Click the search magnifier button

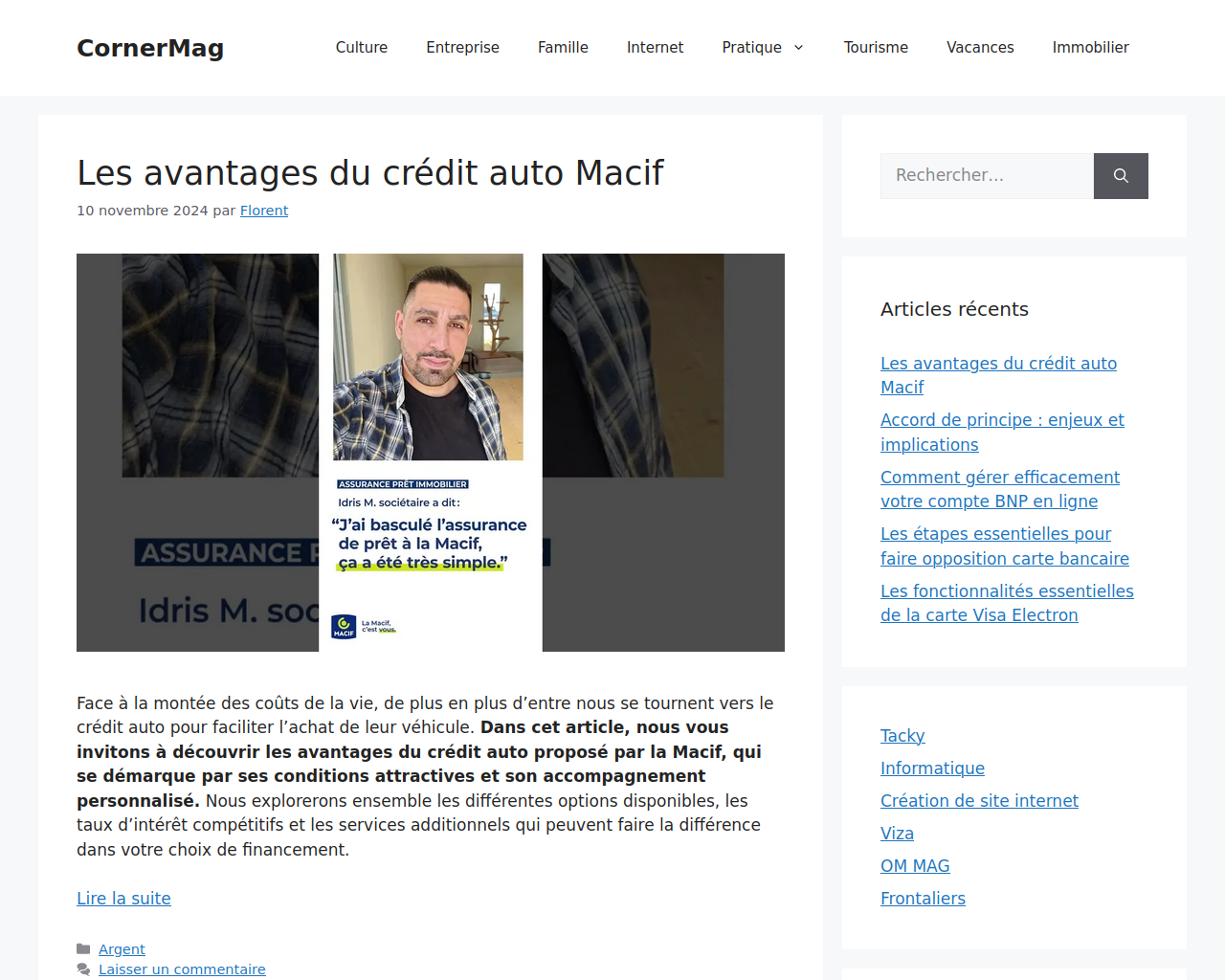pyautogui.click(x=1121, y=176)
